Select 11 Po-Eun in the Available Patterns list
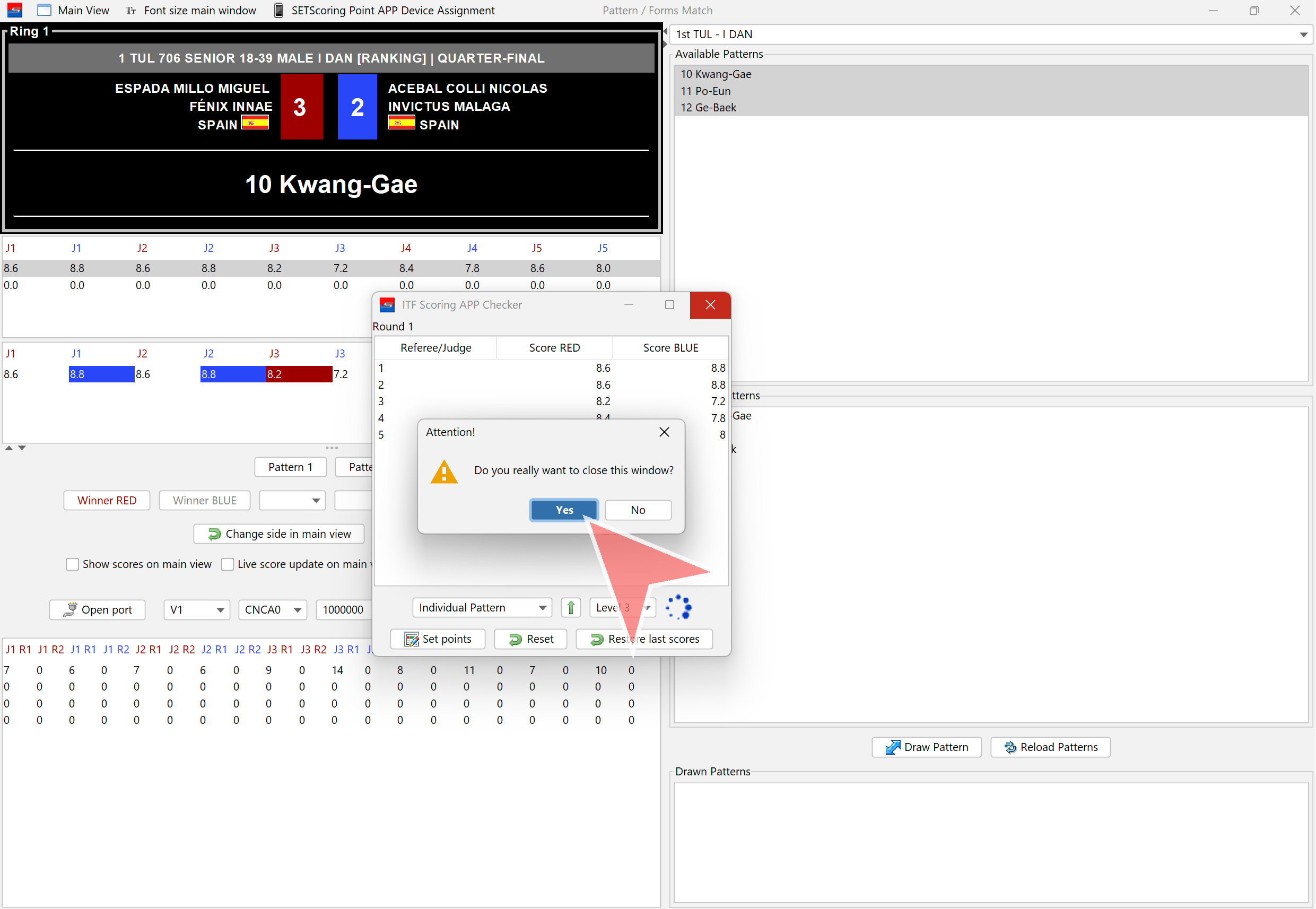This screenshot has height=909, width=1316. [x=705, y=91]
